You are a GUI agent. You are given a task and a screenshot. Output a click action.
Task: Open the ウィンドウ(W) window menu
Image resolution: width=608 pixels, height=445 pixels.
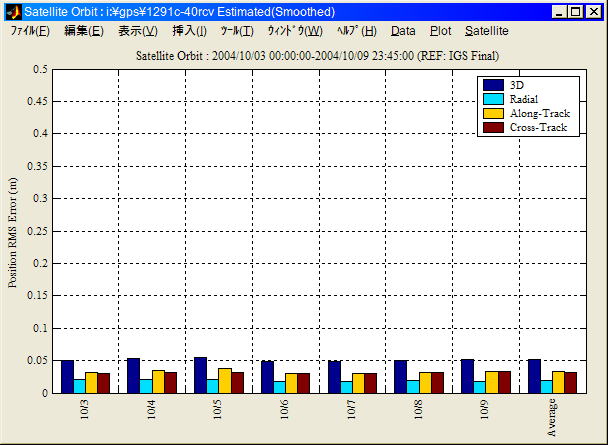click(x=294, y=31)
